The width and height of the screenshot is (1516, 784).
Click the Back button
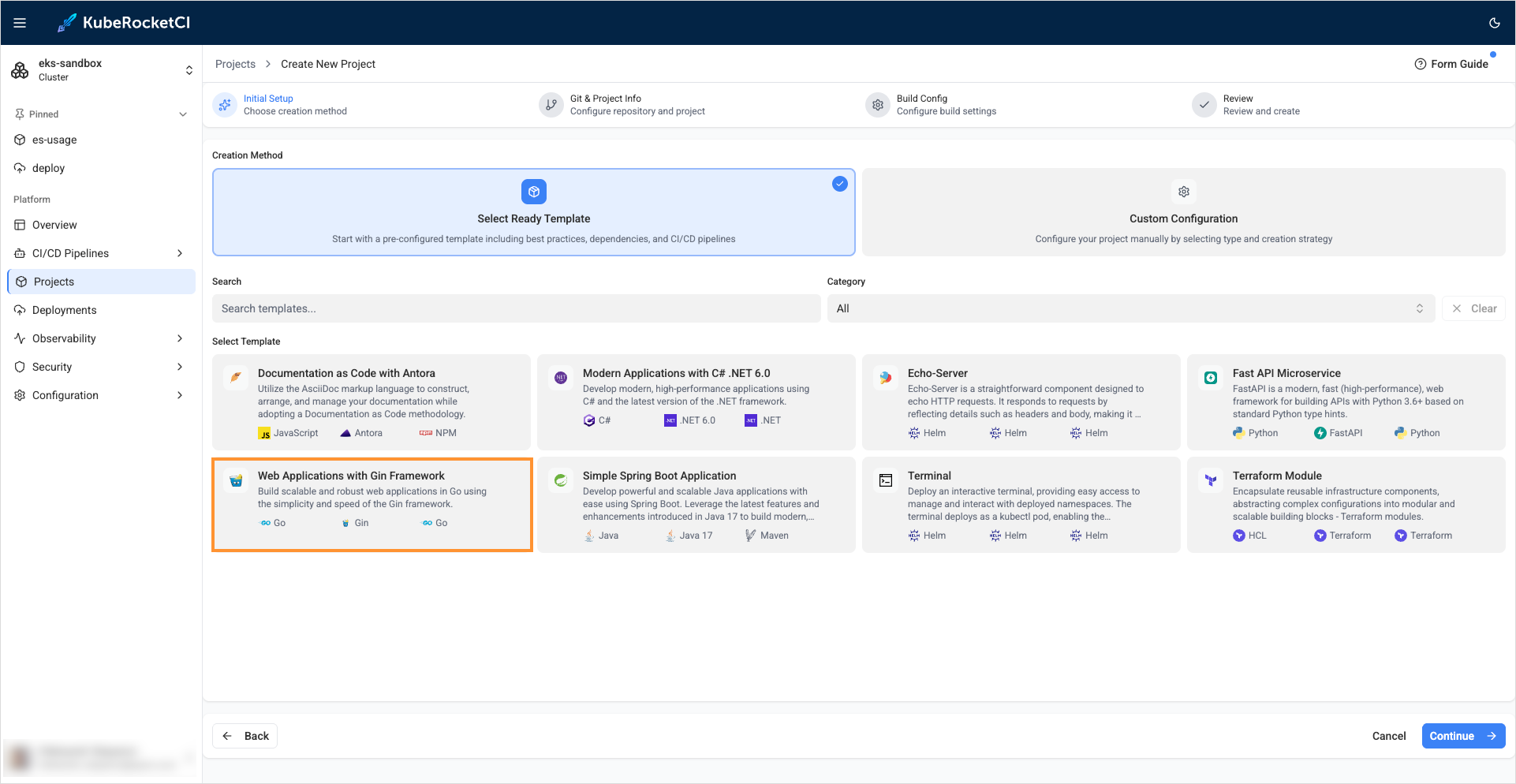[x=245, y=735]
